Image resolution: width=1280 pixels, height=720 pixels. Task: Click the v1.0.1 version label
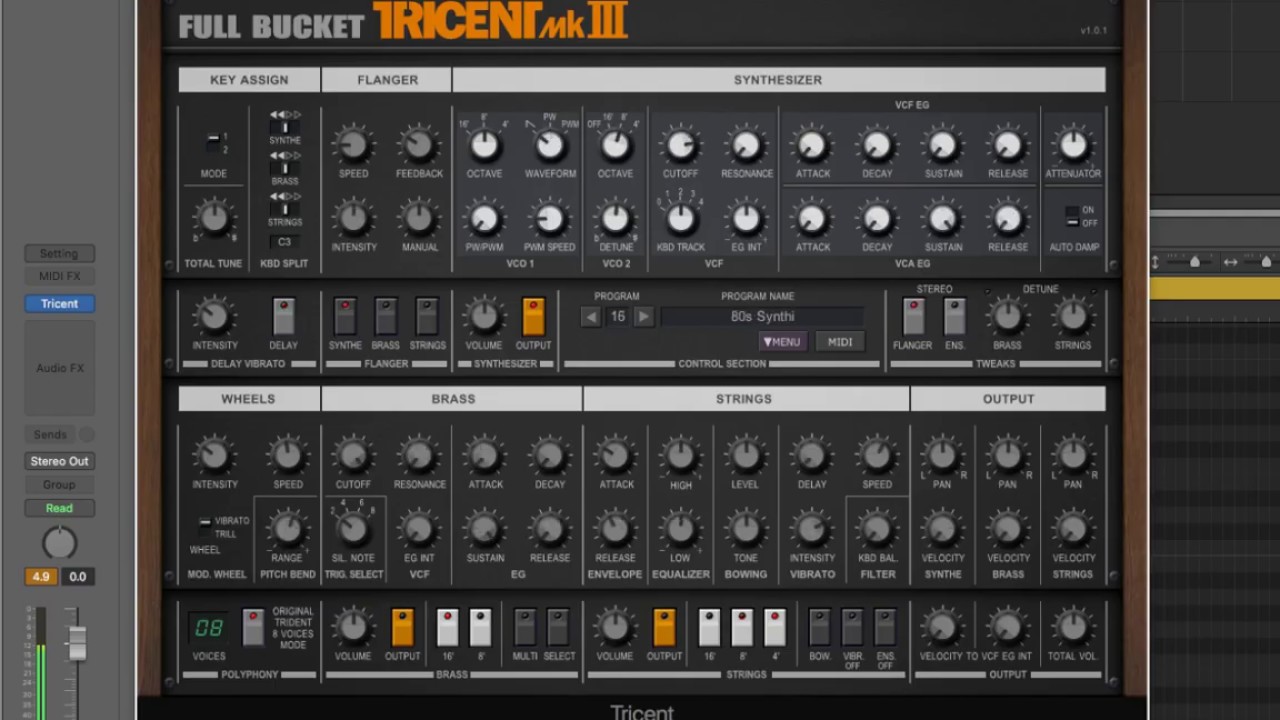1093,31
